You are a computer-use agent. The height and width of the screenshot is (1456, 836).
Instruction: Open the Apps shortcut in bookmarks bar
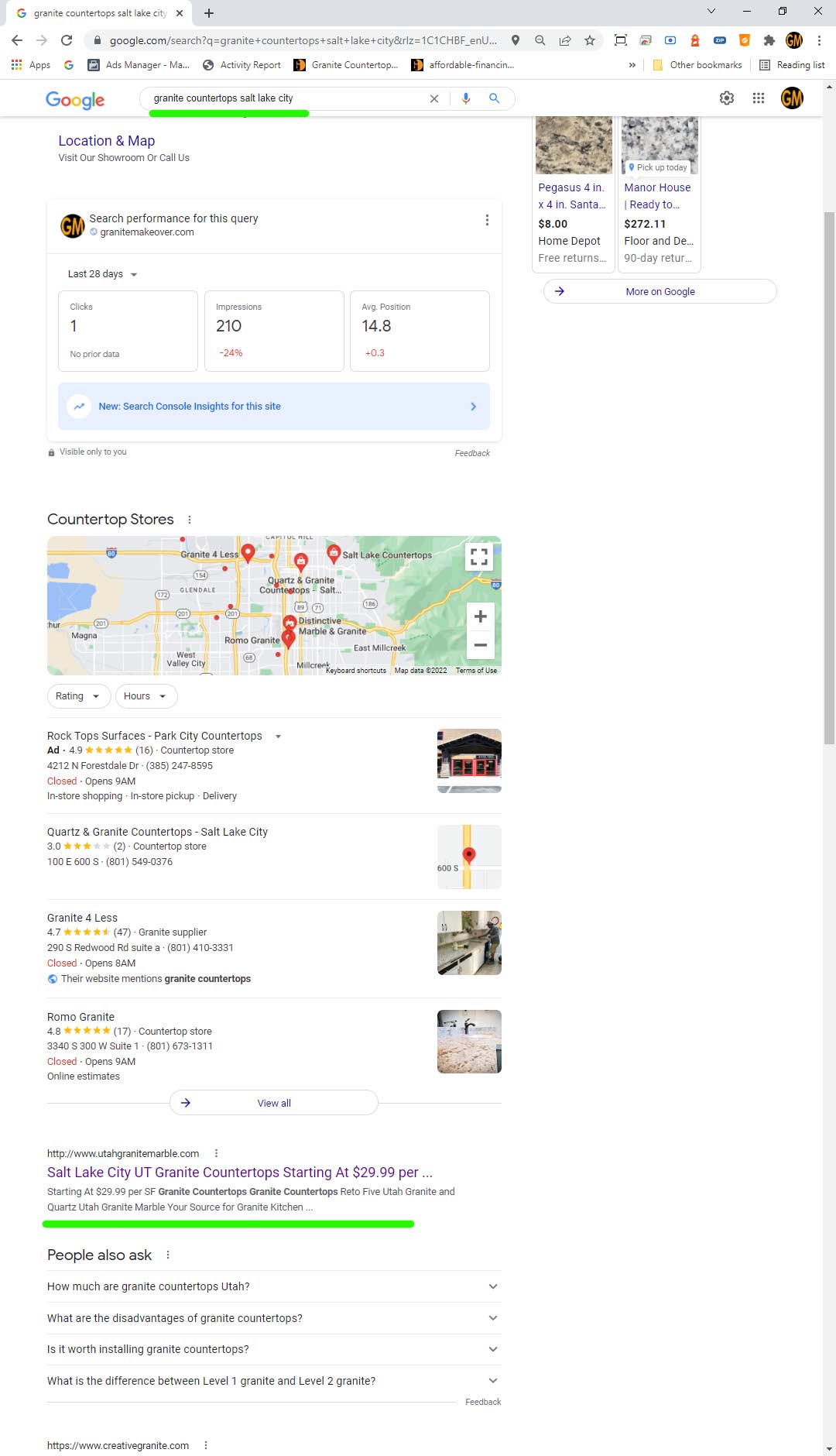(x=31, y=65)
